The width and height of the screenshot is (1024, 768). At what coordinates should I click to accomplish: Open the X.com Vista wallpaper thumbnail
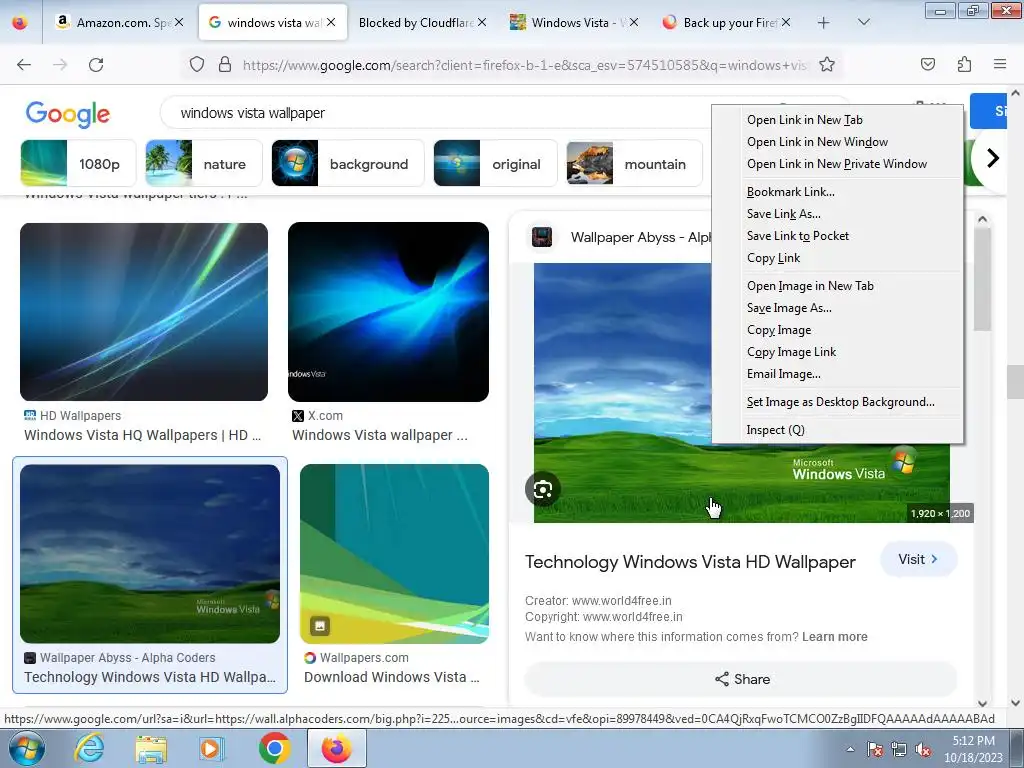pos(388,312)
